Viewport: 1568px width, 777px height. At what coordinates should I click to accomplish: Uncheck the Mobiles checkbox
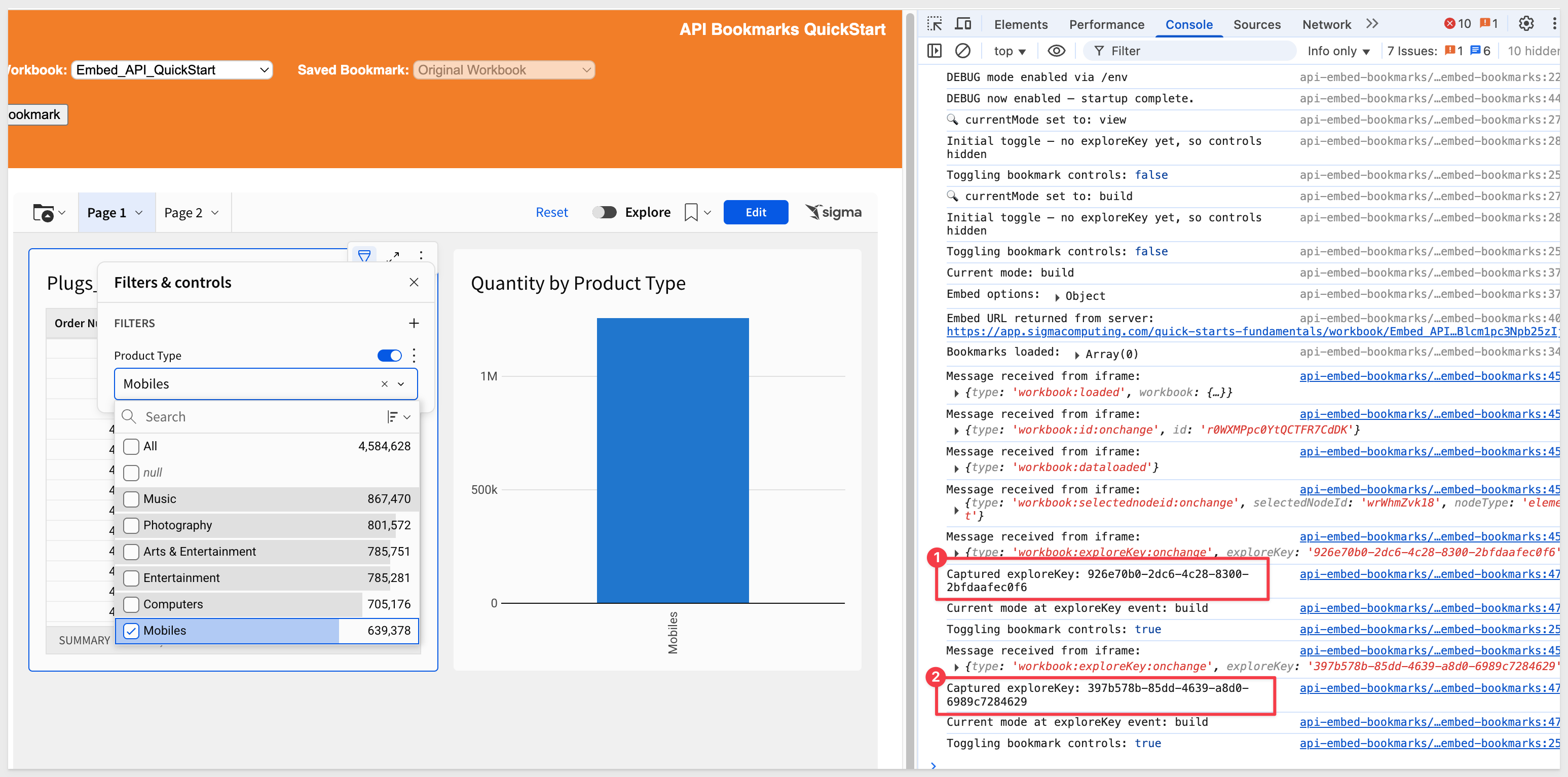(x=131, y=631)
